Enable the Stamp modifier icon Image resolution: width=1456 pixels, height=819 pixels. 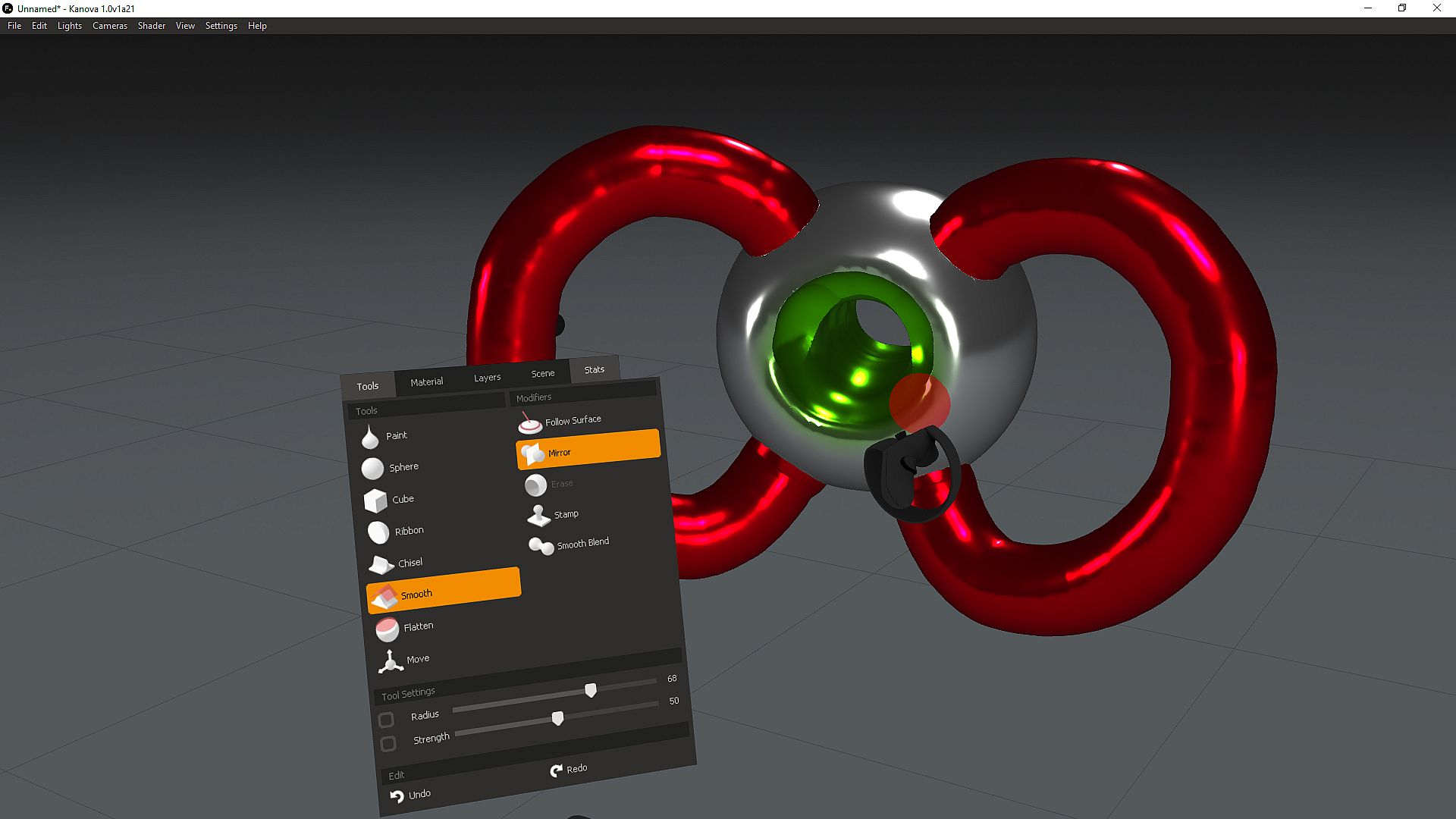point(538,516)
